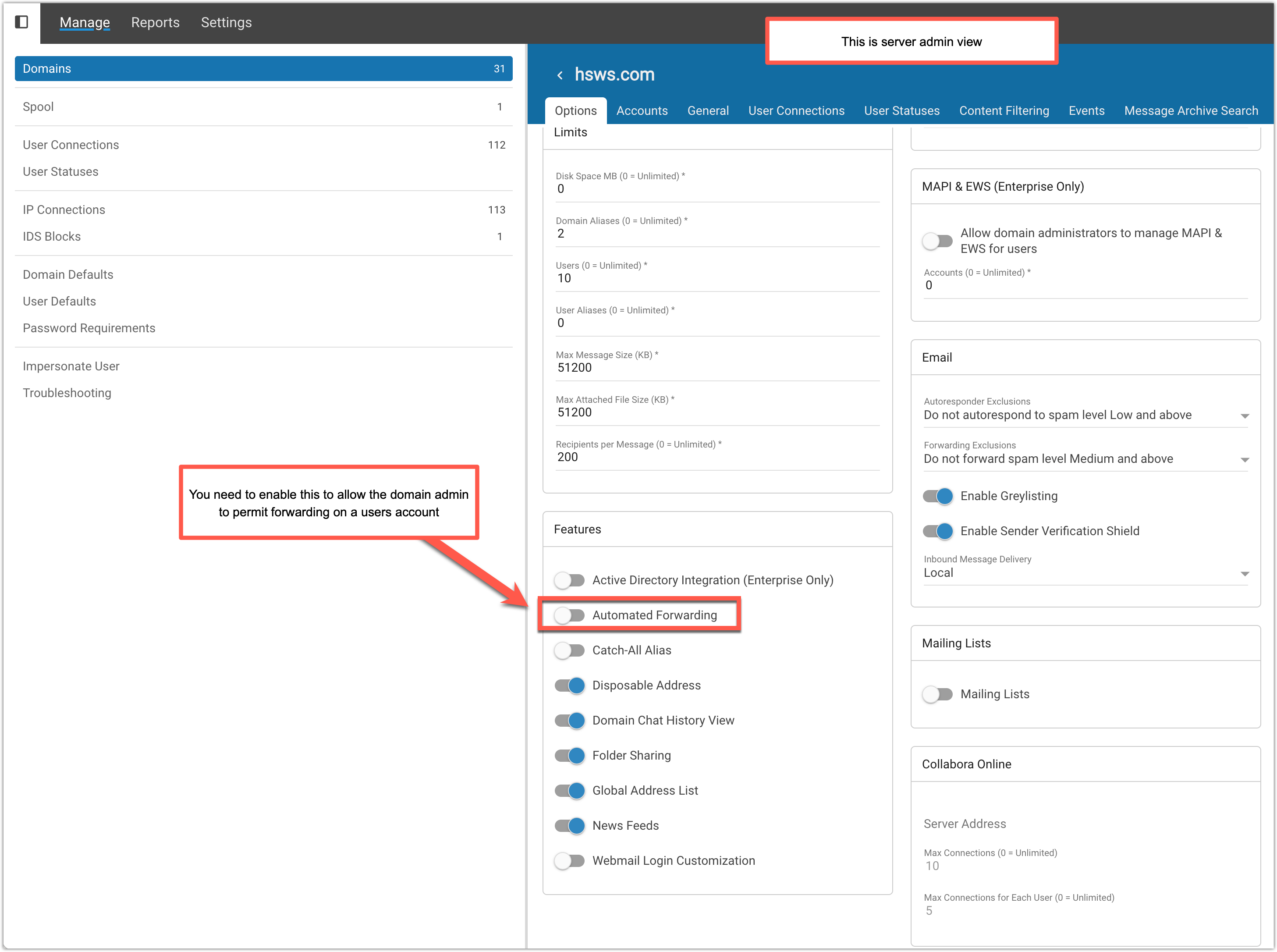Disable Global Address List toggle
This screenshot has width=1277, height=952.
[x=569, y=790]
